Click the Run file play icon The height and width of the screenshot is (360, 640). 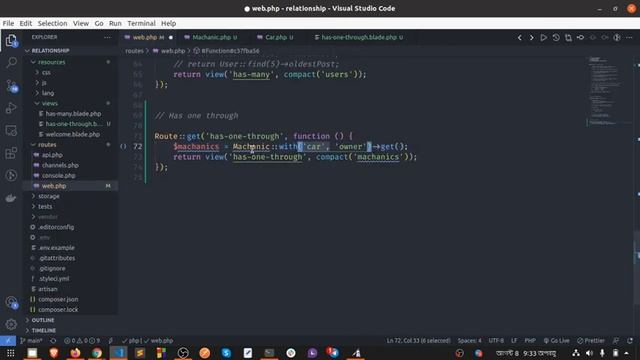point(544,38)
